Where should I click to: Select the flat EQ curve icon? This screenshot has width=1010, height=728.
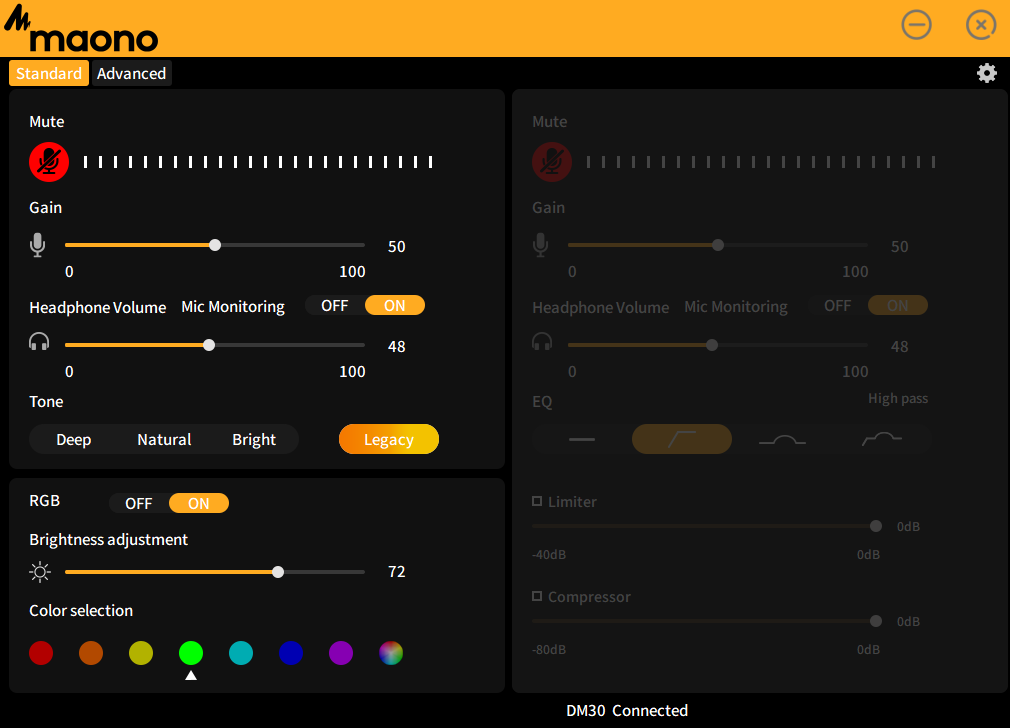tap(581, 439)
